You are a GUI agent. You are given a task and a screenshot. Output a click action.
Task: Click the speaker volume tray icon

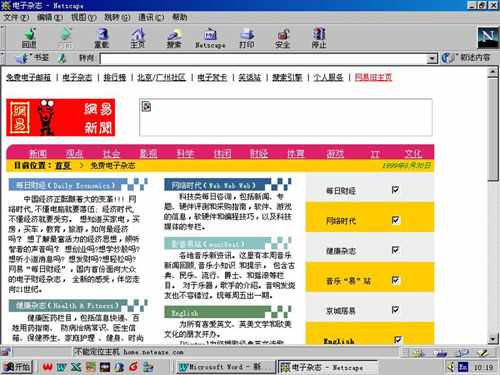(451, 367)
